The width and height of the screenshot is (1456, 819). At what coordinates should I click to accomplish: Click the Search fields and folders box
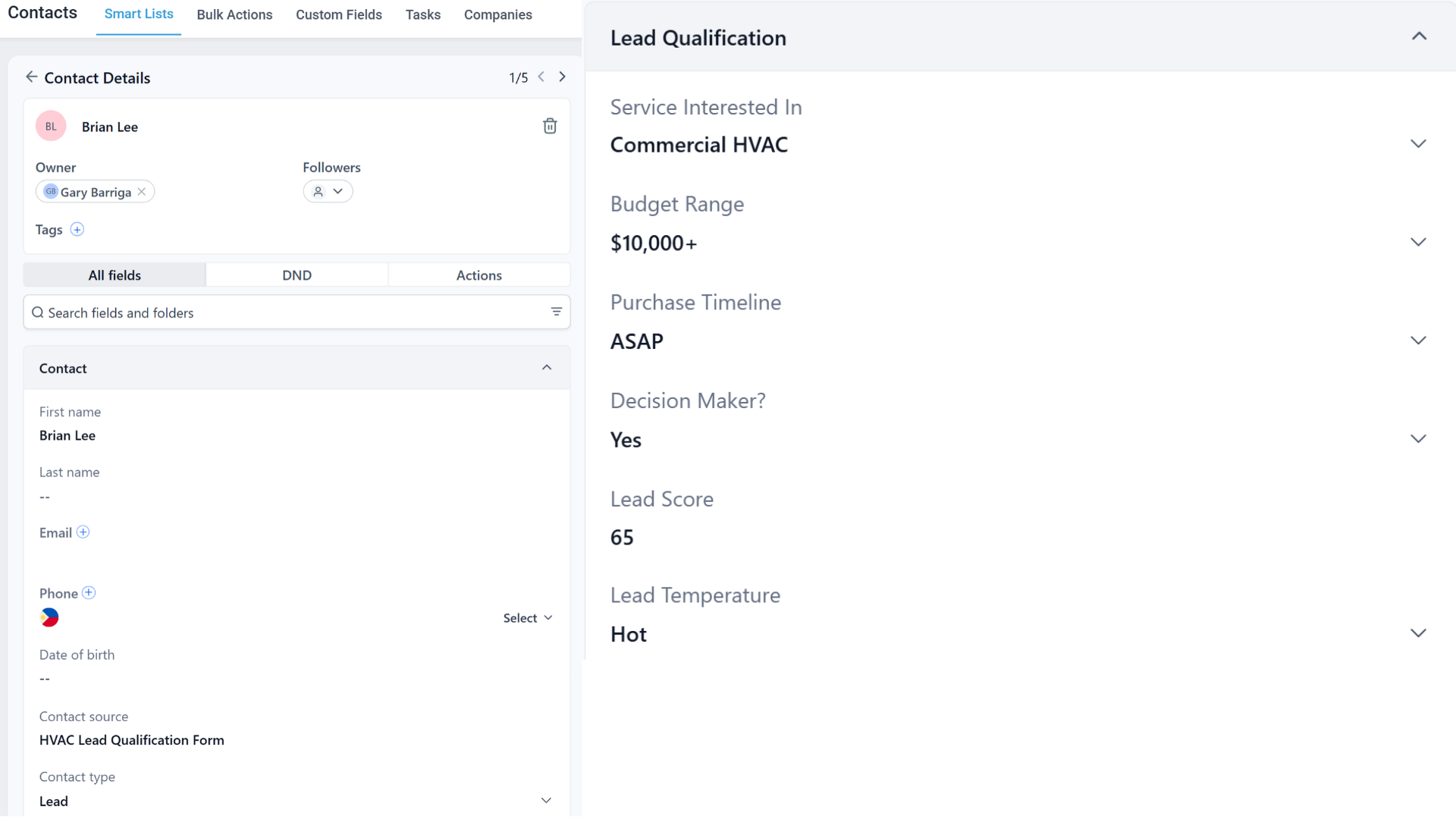tap(297, 312)
